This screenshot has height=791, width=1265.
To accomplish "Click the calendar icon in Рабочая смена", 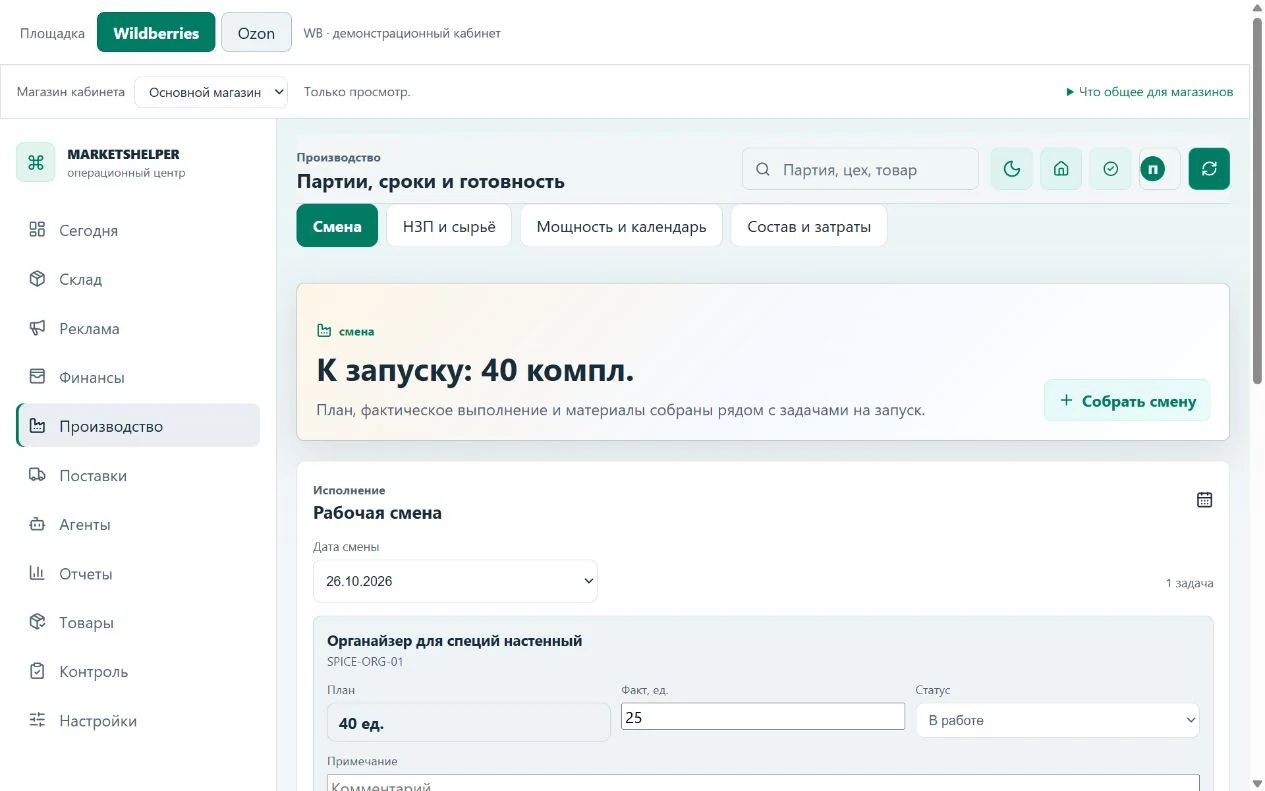I will click(x=1204, y=500).
